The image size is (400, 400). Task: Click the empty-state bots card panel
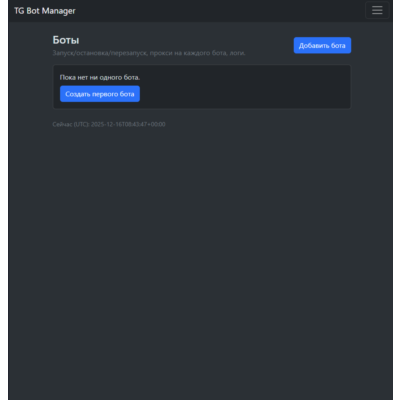pyautogui.click(x=202, y=87)
